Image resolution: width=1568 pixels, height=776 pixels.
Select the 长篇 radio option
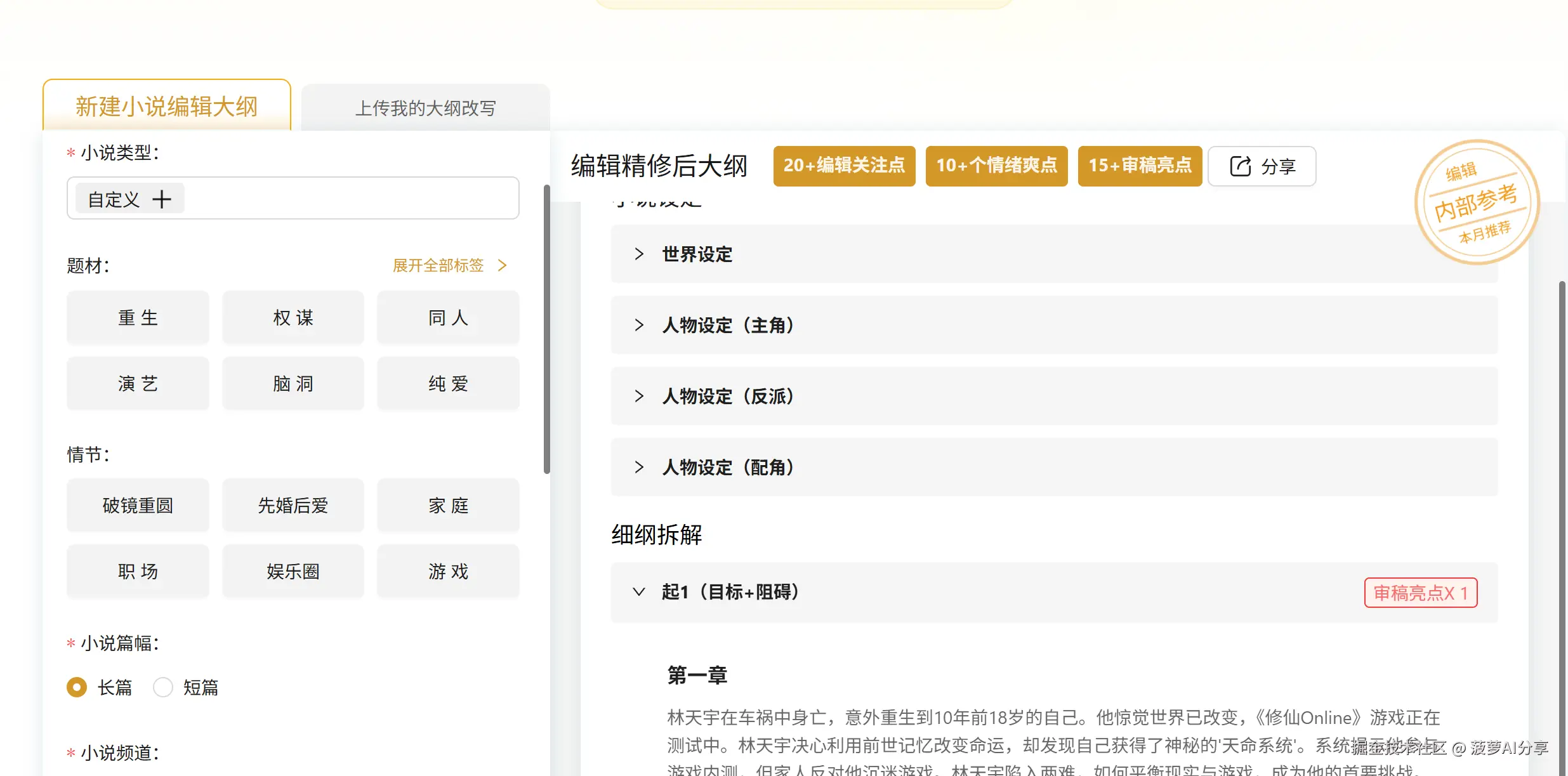[77, 687]
